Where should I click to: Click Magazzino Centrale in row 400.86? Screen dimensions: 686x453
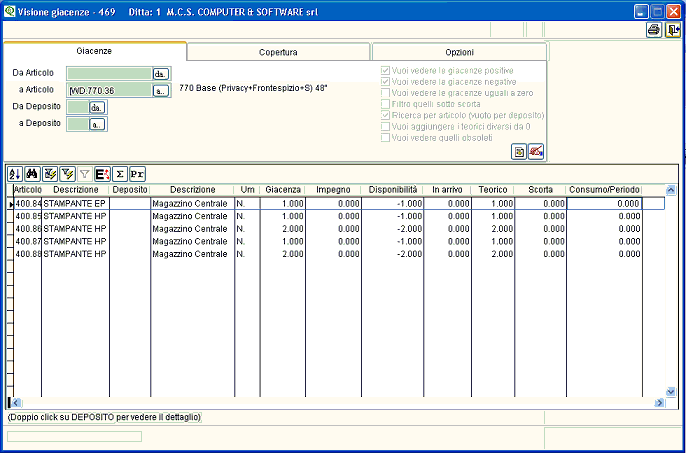tap(190, 229)
